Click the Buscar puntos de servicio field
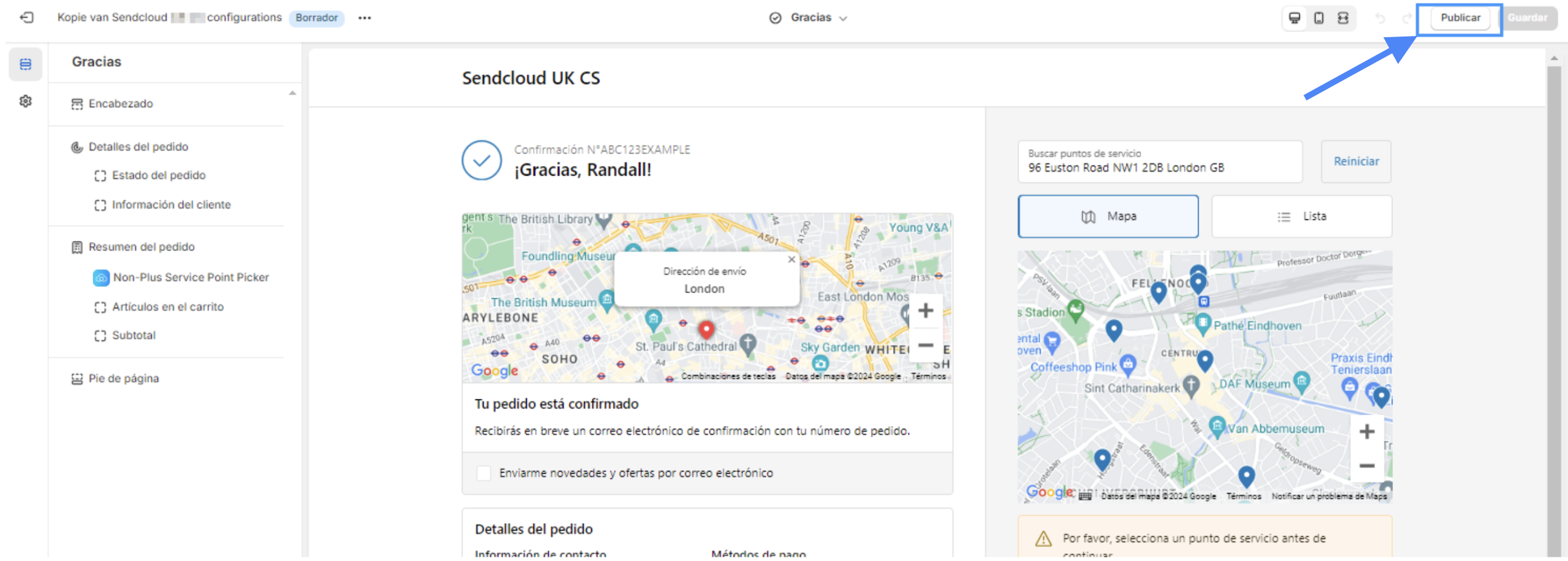 [x=1160, y=162]
